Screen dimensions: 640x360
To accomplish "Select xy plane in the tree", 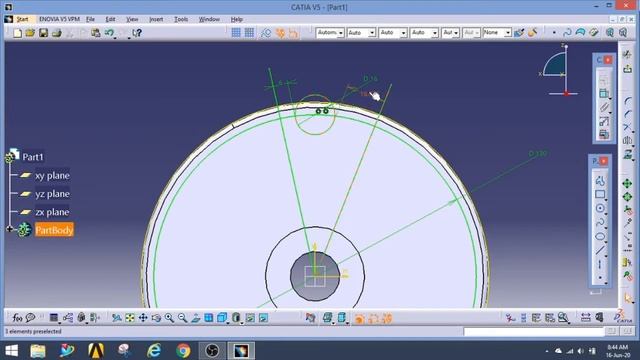I will pyautogui.click(x=52, y=176).
